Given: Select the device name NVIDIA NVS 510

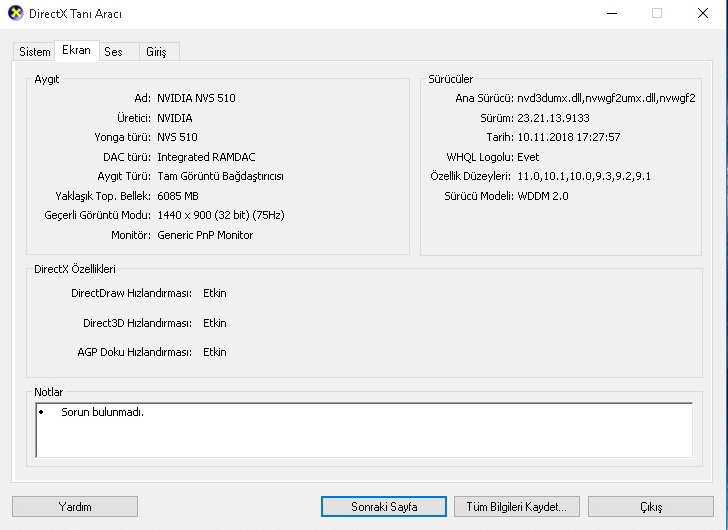Looking at the screenshot, I should click(x=196, y=98).
